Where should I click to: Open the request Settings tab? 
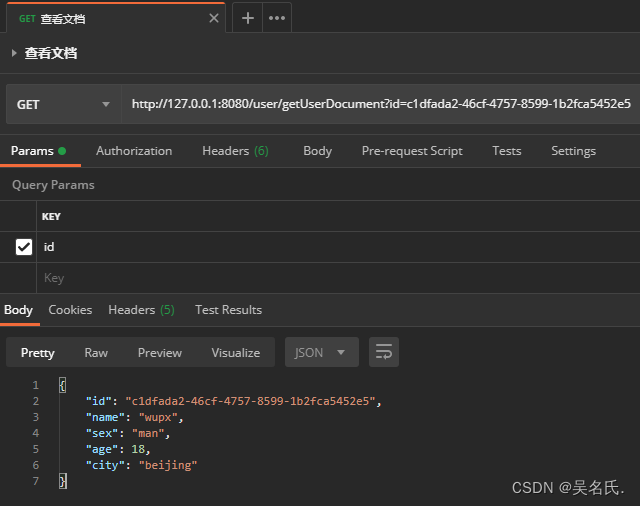(x=573, y=151)
